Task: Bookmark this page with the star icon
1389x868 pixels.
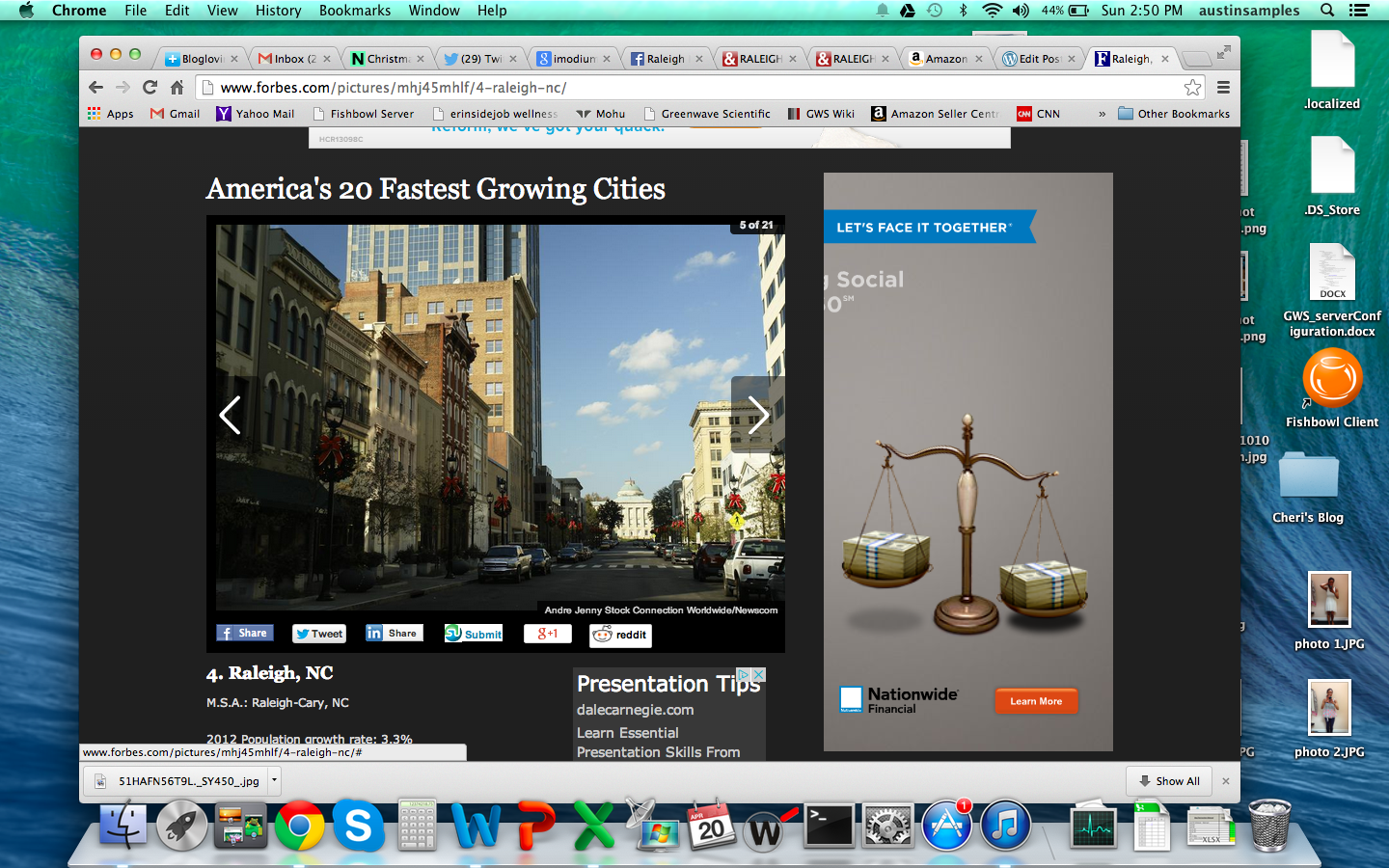Action: point(1192,88)
